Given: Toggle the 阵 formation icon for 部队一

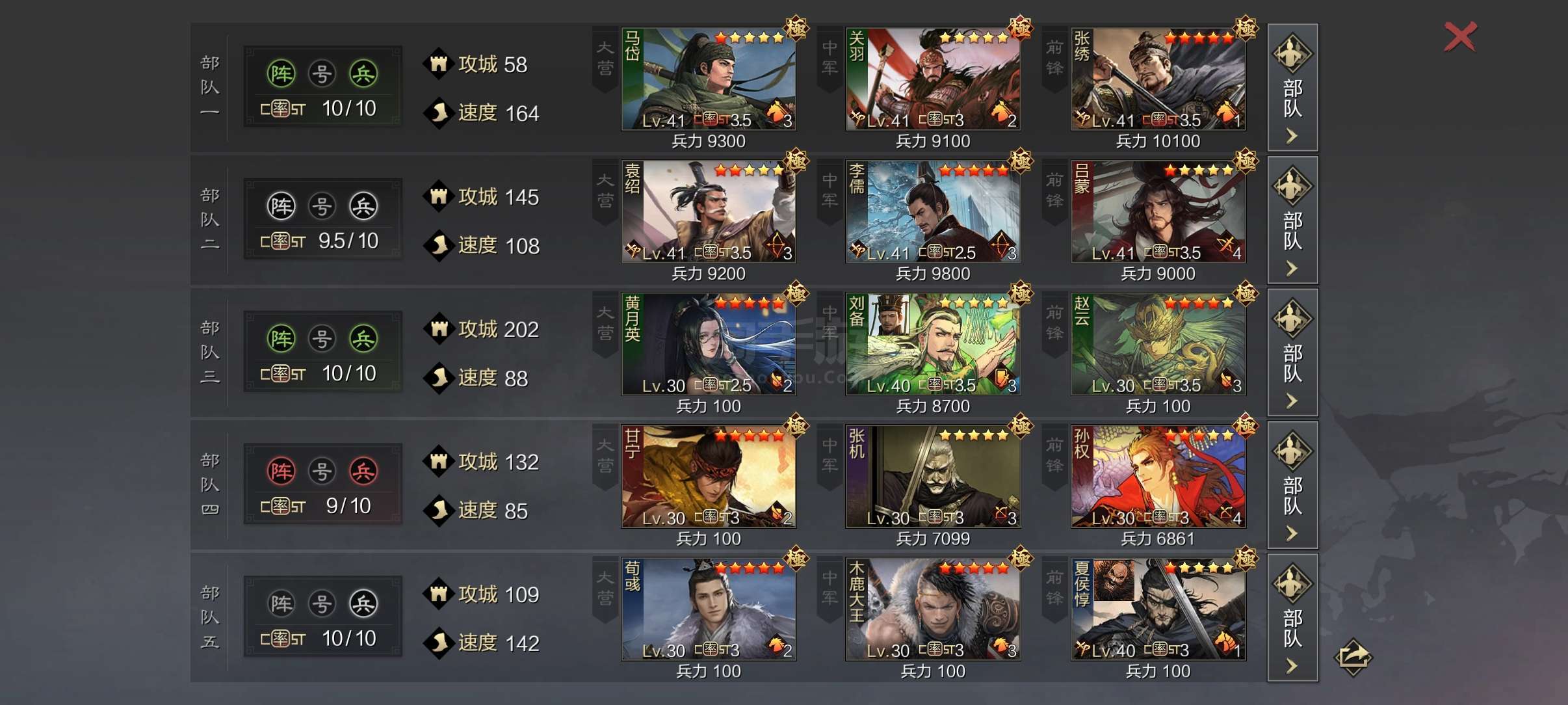Looking at the screenshot, I should [281, 74].
